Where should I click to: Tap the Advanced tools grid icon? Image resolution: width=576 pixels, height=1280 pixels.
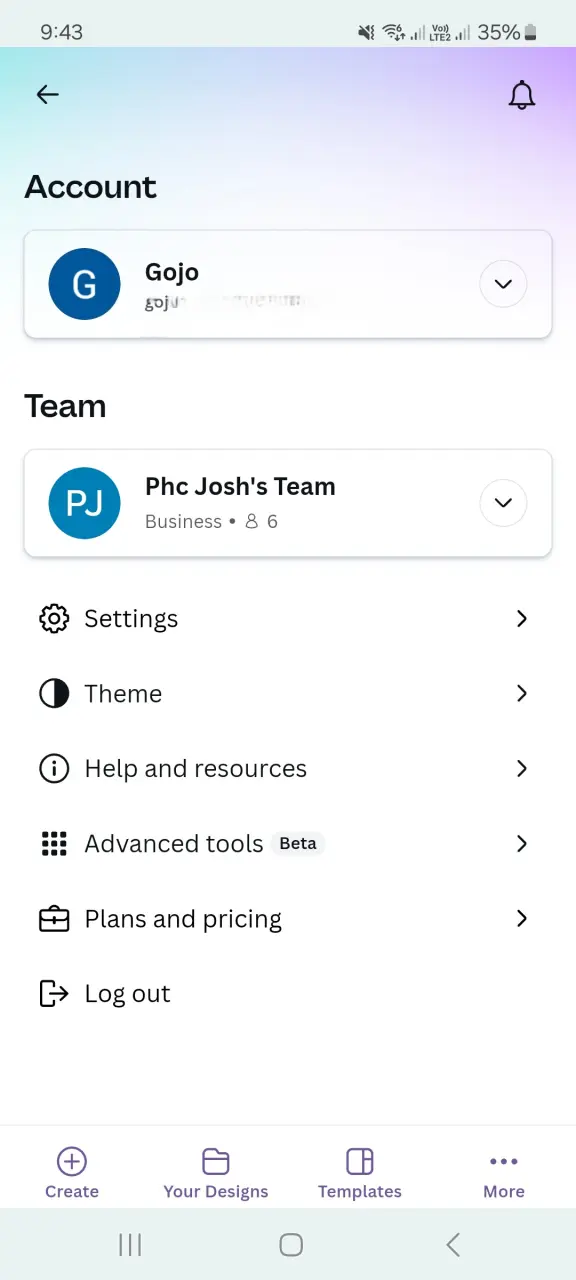53,844
